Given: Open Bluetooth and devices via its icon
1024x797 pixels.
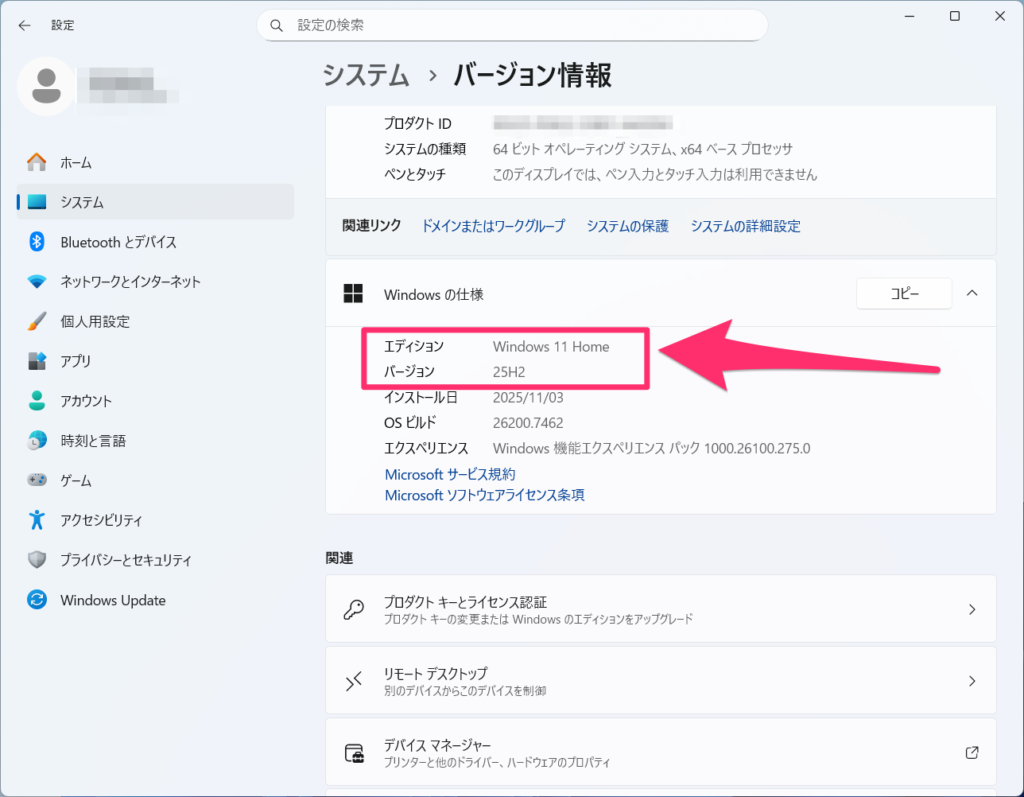Looking at the screenshot, I should [37, 242].
